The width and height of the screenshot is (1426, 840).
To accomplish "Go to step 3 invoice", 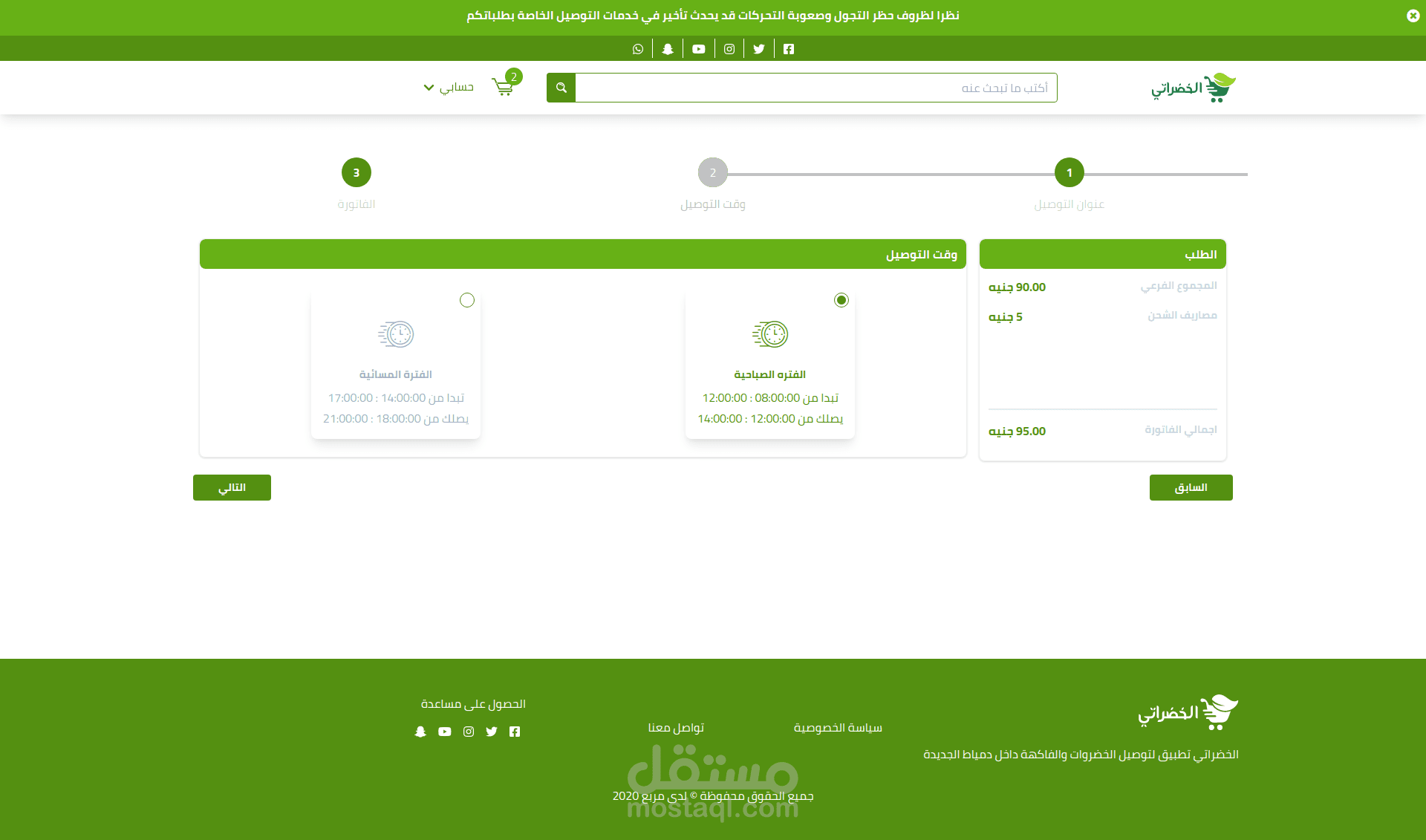I will coord(356,172).
